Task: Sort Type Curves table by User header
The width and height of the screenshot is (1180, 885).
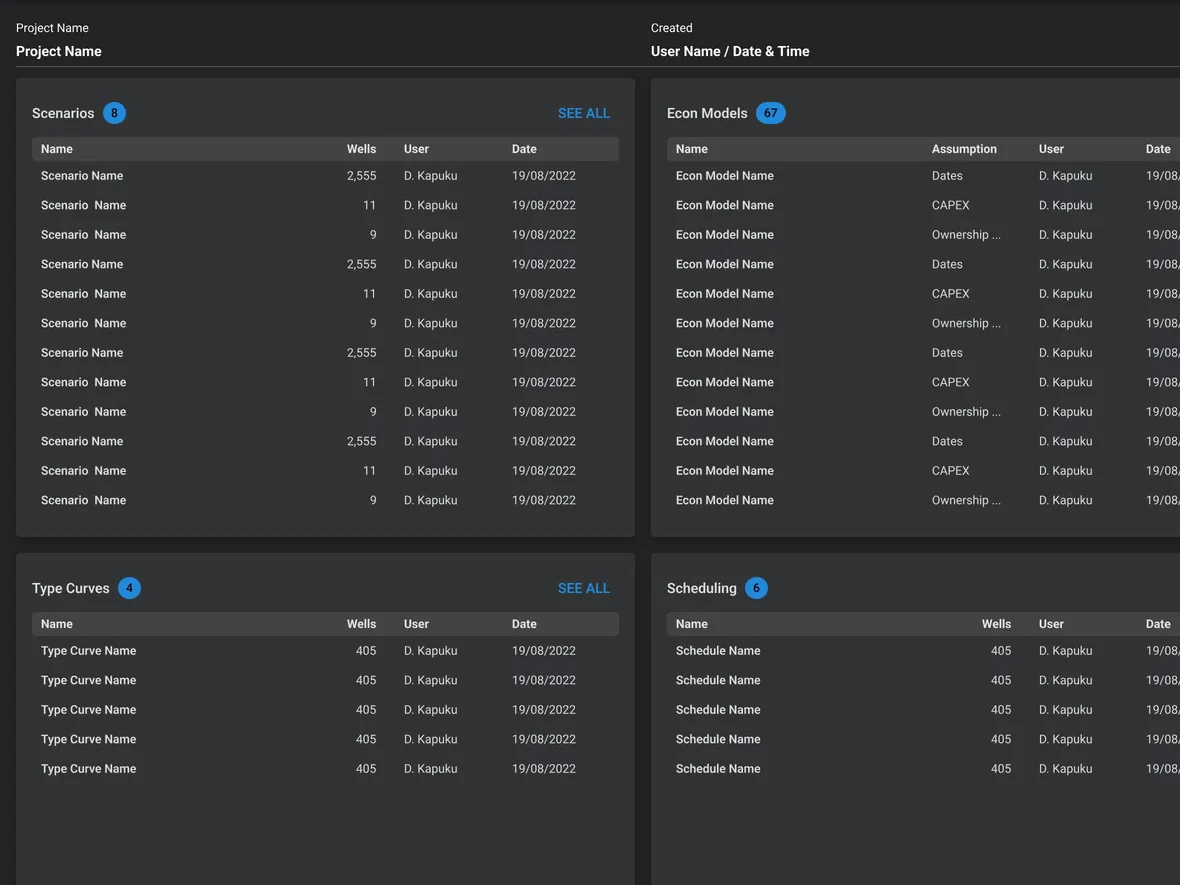Action: (416, 624)
